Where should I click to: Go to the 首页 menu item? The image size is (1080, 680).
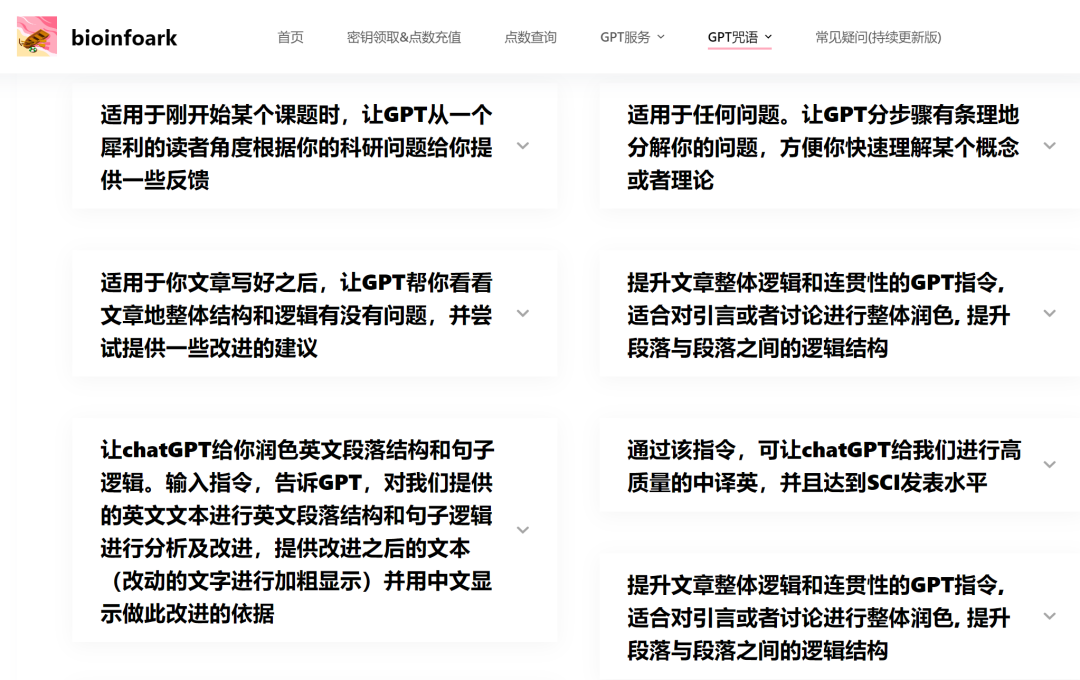[x=290, y=37]
